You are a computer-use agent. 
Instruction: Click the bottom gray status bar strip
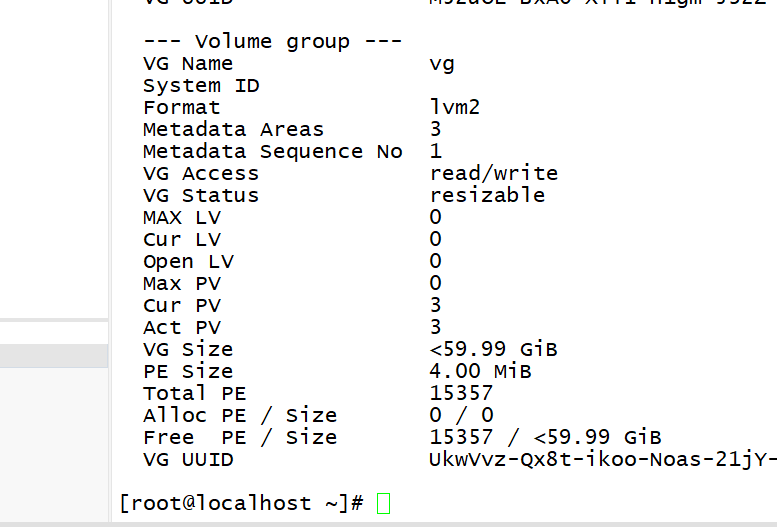pyautogui.click(x=388, y=525)
